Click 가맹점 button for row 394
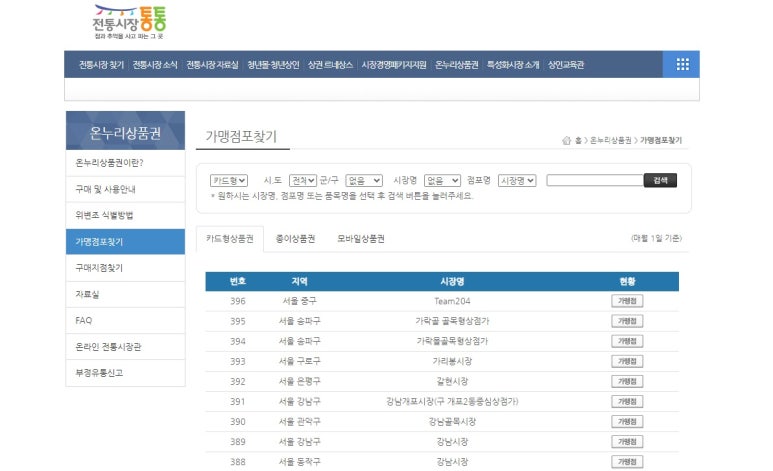Screen dimensions: 773x471 tap(627, 341)
